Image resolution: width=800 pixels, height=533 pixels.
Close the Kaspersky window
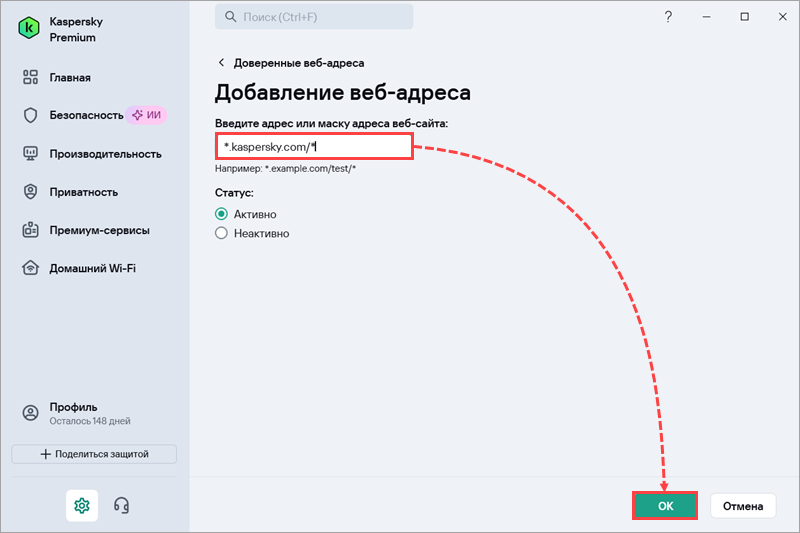[x=783, y=17]
